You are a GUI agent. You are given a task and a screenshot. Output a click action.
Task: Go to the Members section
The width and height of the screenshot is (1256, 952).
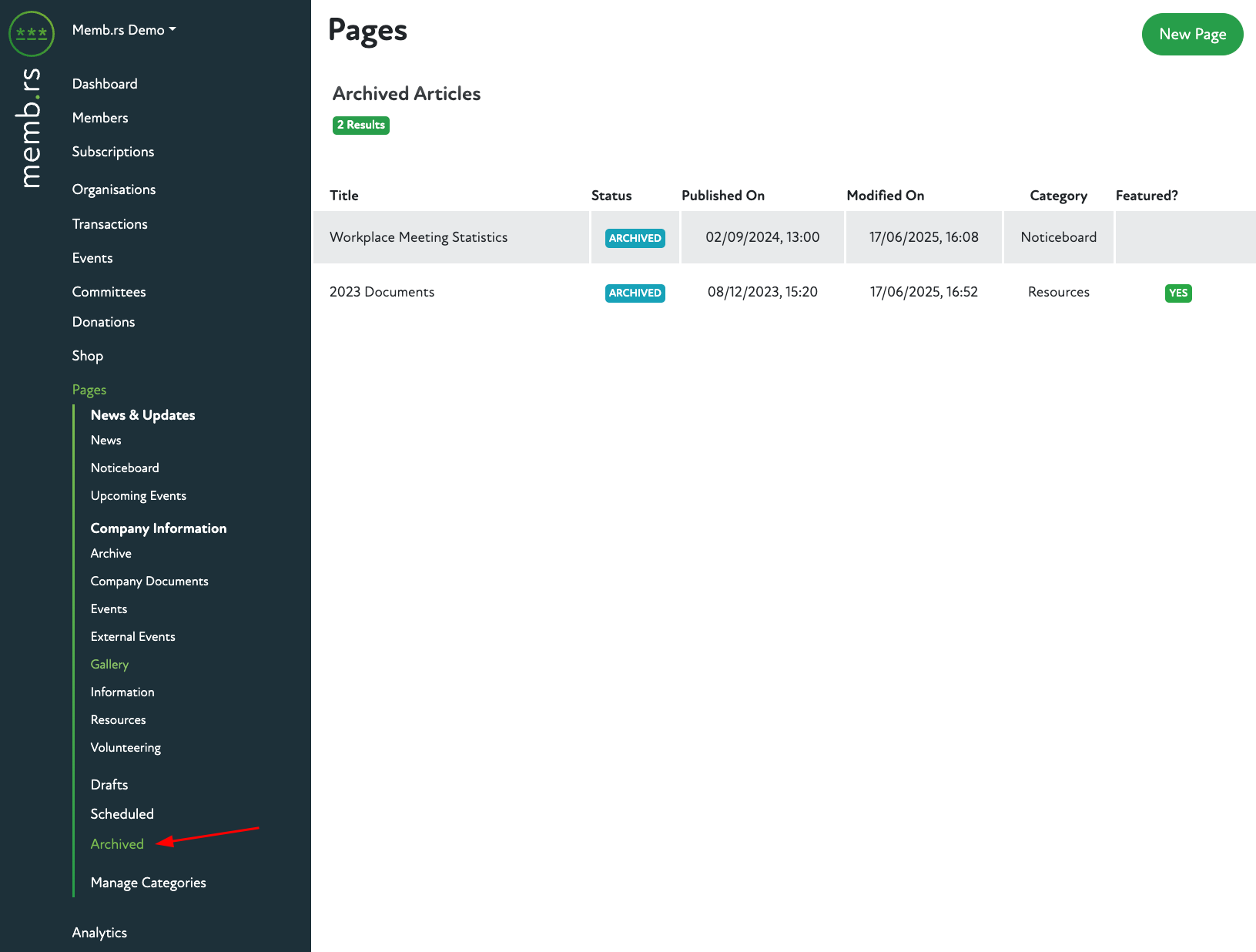tap(100, 118)
